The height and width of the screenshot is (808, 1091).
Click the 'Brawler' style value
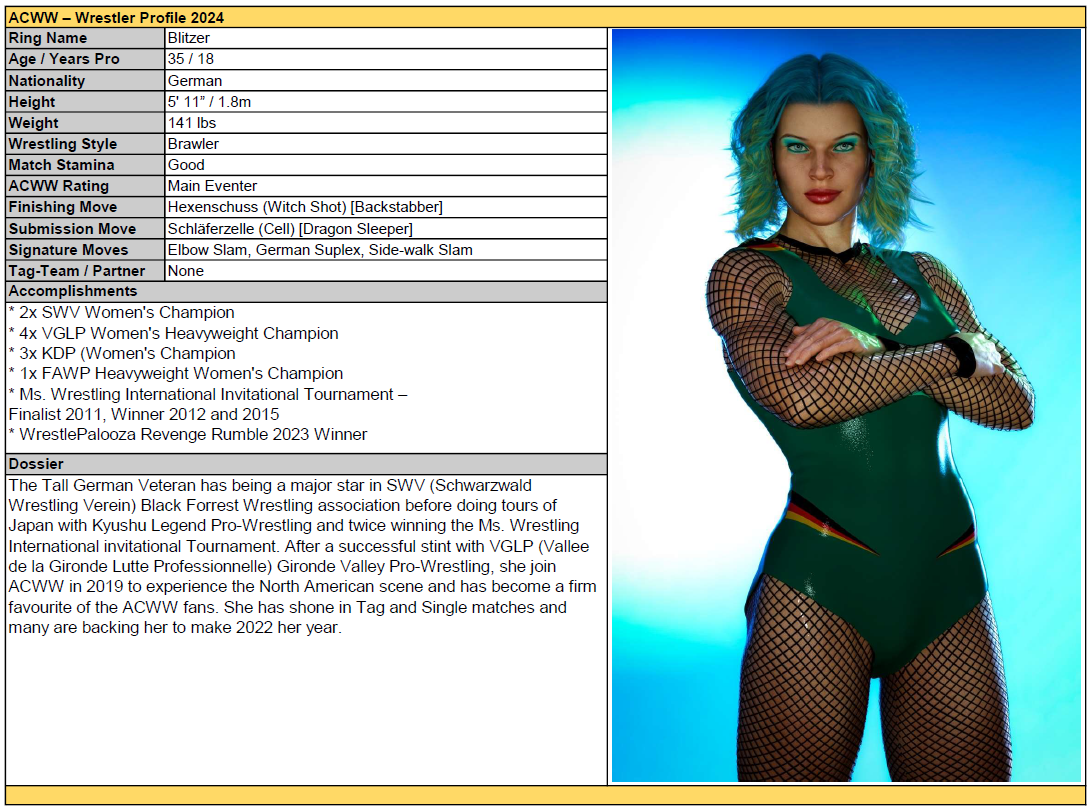[x=193, y=144]
